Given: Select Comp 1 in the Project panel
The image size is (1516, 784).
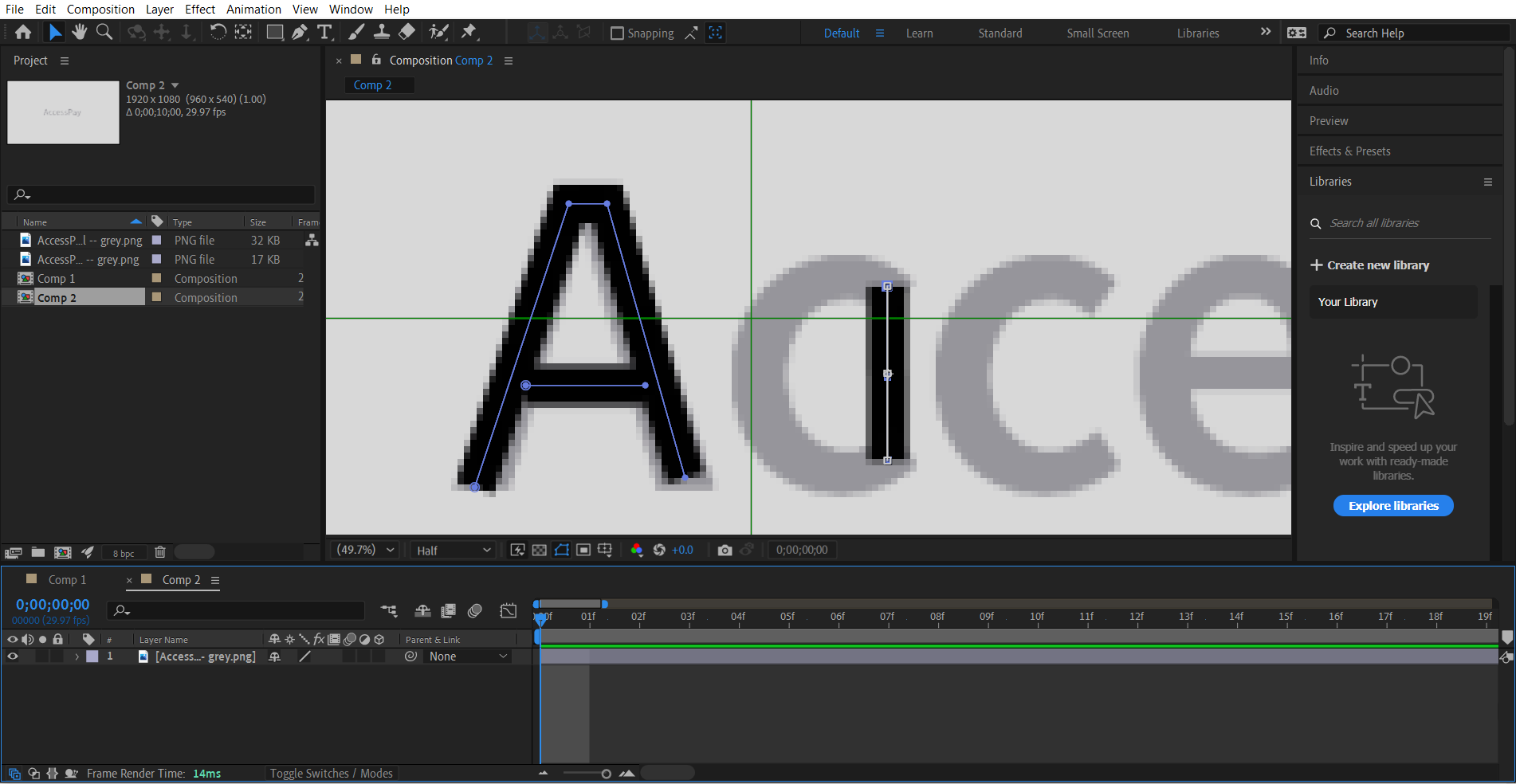Looking at the screenshot, I should [56, 278].
